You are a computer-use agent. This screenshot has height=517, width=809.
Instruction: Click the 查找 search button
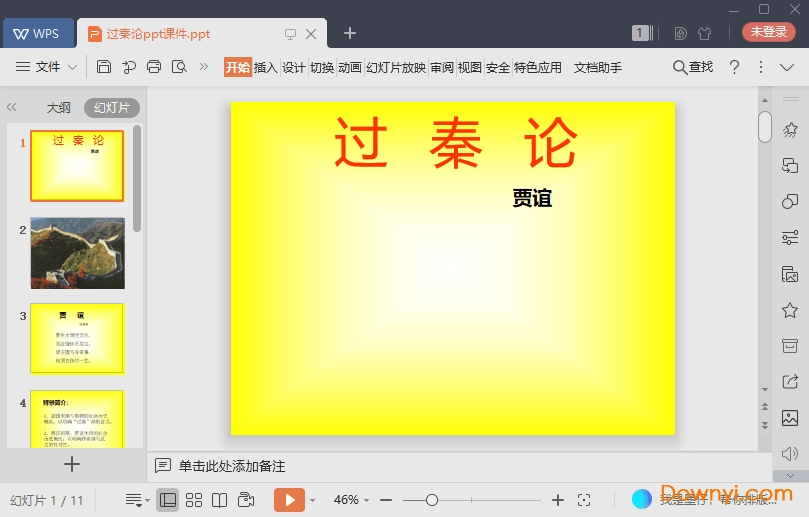click(693, 67)
